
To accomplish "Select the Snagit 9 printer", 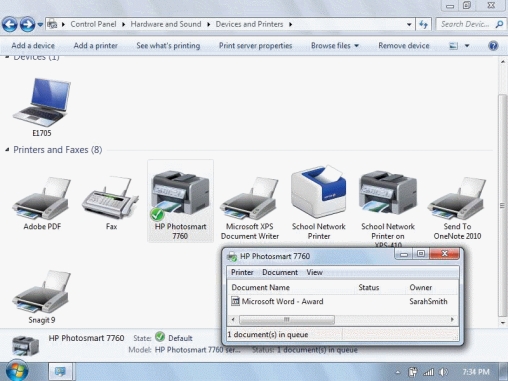I will point(42,297).
